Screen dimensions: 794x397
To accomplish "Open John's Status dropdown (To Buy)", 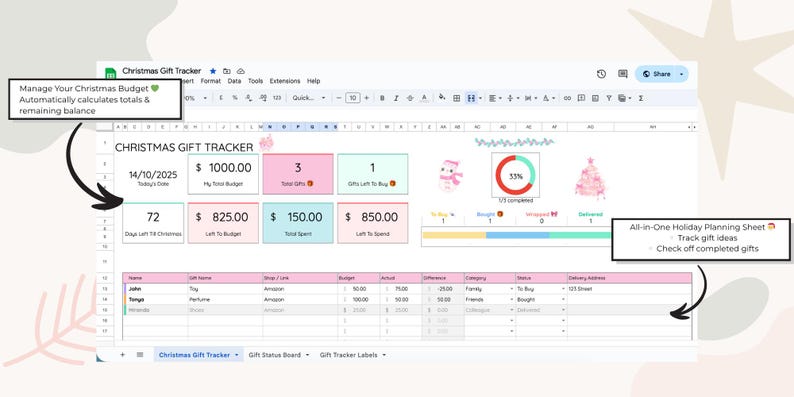I will click(x=563, y=289).
